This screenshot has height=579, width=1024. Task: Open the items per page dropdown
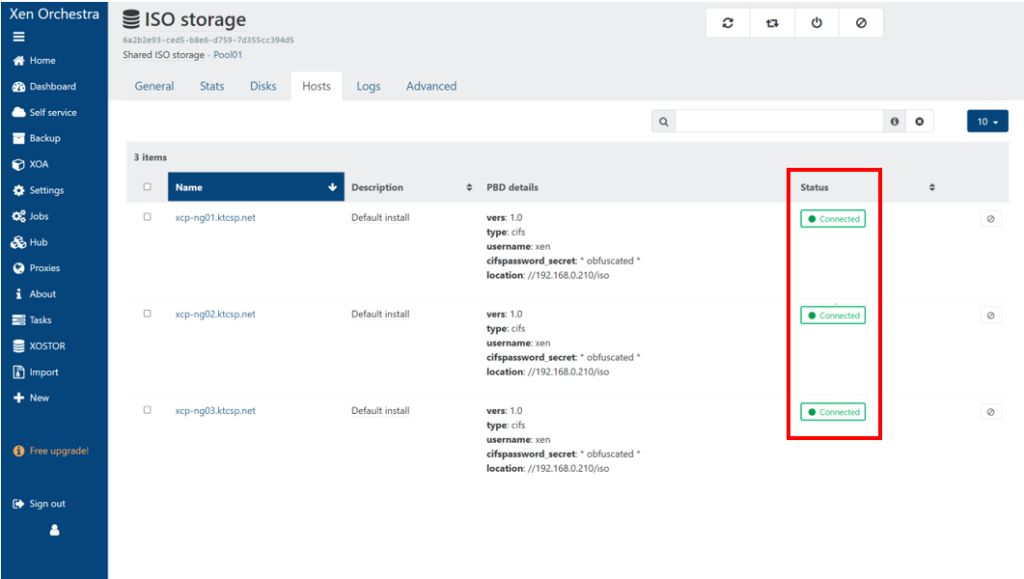[x=987, y=122]
